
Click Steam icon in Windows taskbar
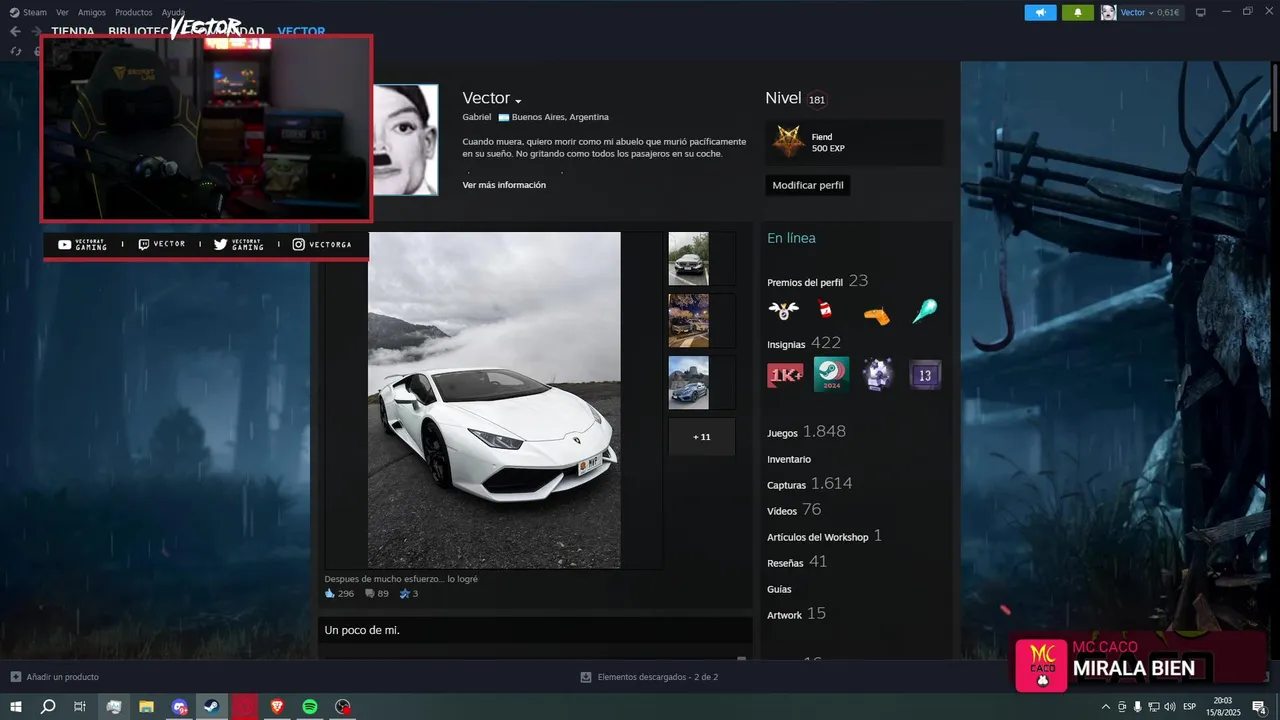coord(212,706)
